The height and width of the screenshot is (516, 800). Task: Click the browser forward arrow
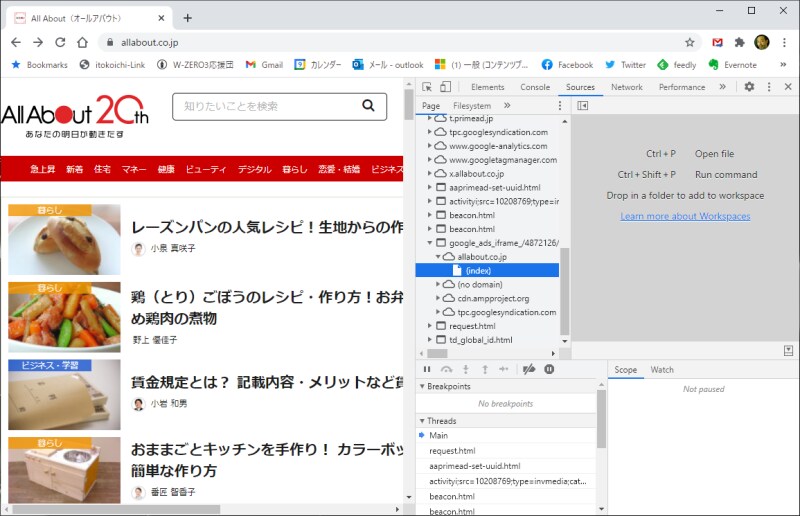click(x=38, y=42)
